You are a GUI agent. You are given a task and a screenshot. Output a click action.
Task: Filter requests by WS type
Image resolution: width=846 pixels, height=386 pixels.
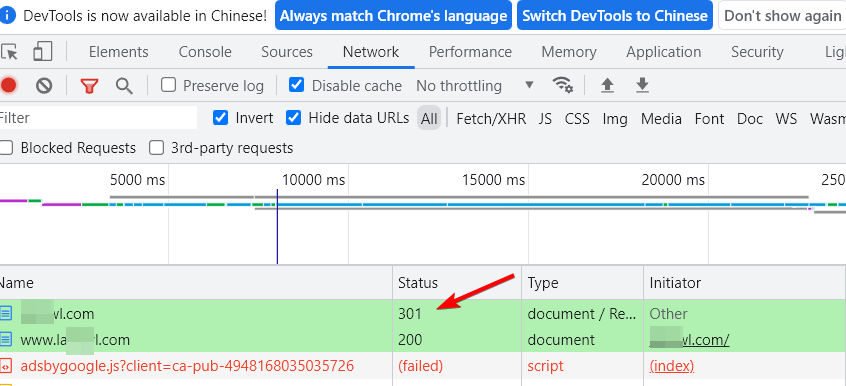[x=786, y=118]
